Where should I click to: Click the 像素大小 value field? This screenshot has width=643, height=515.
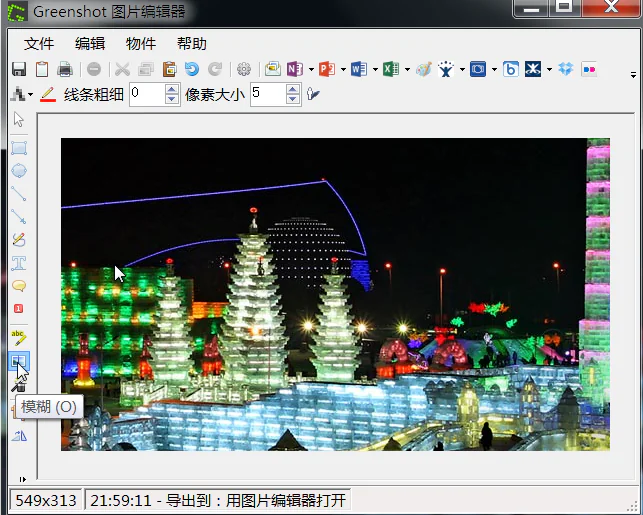point(268,95)
